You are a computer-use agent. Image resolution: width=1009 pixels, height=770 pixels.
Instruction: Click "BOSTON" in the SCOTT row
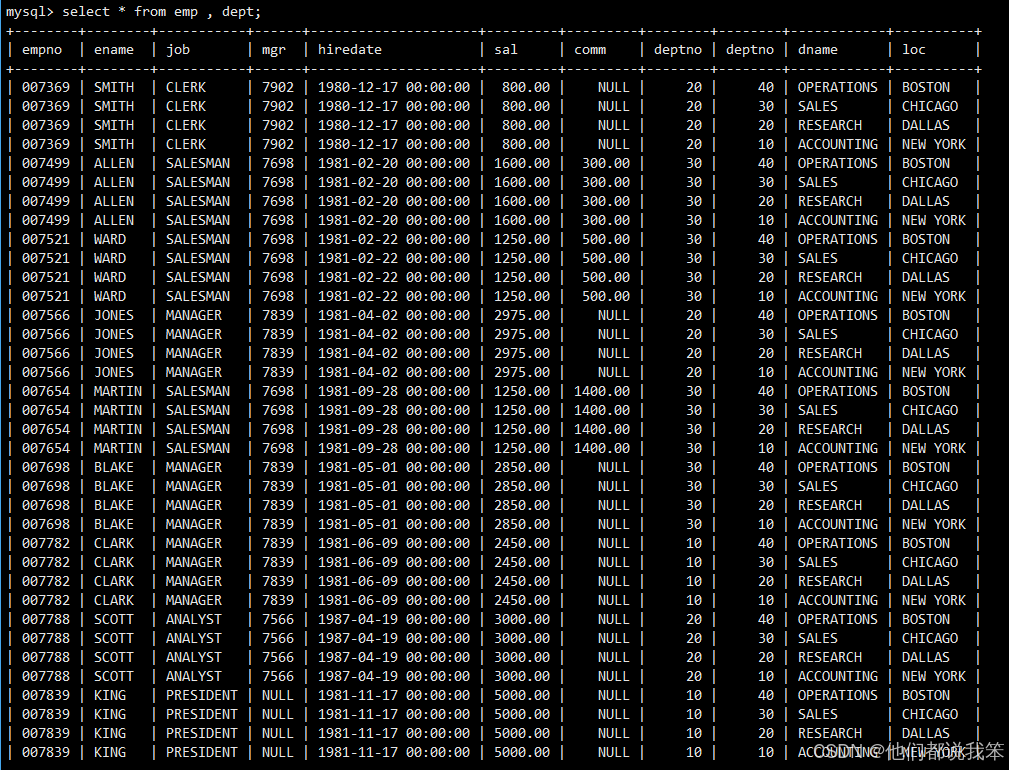[926, 619]
